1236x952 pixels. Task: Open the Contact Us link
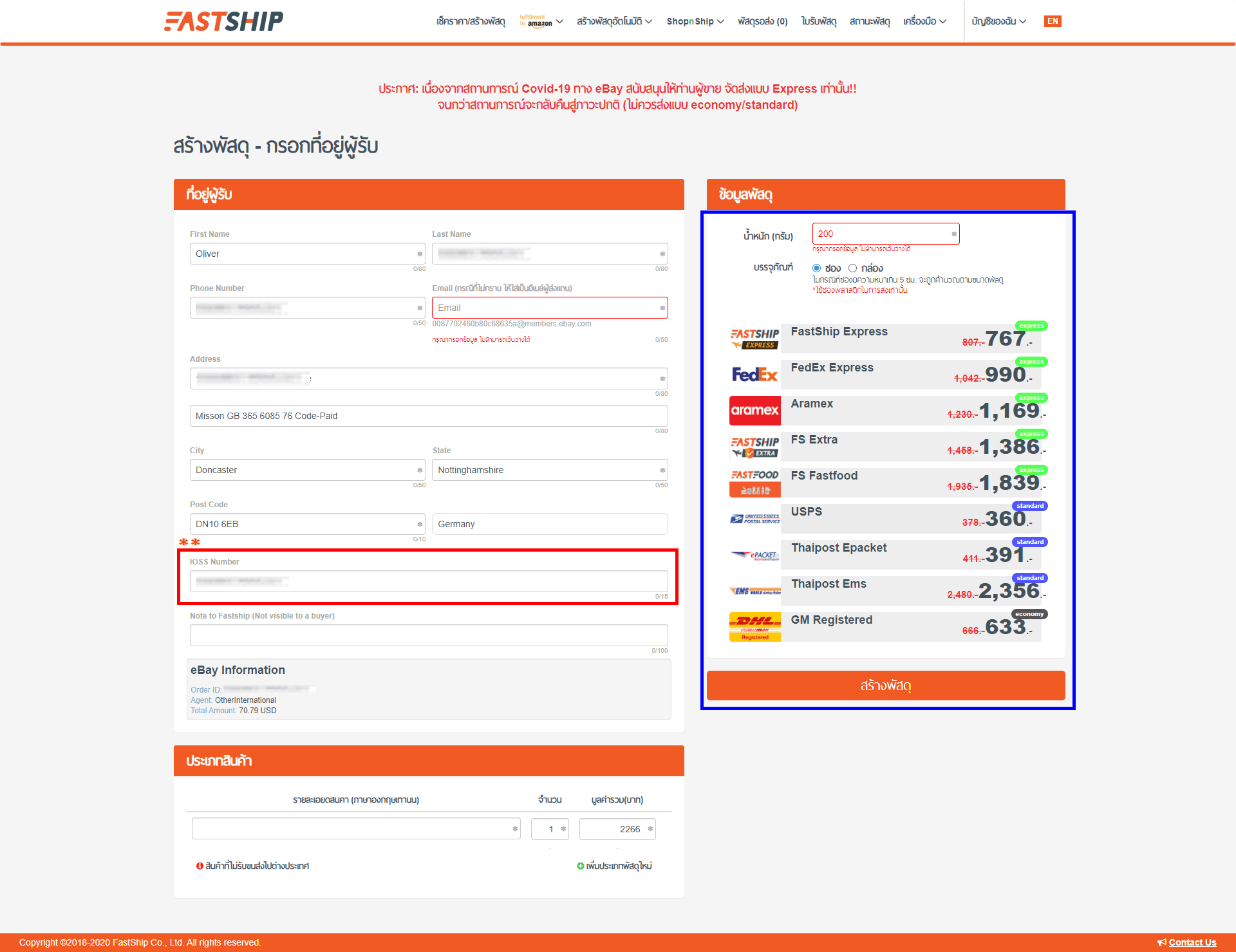[1192, 942]
